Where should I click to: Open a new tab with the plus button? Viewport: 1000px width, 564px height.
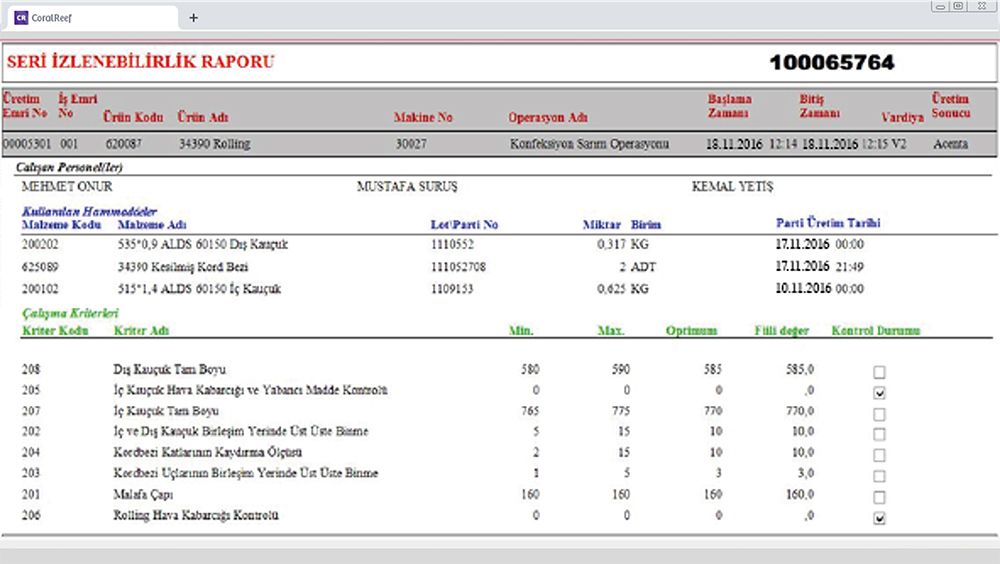point(193,17)
